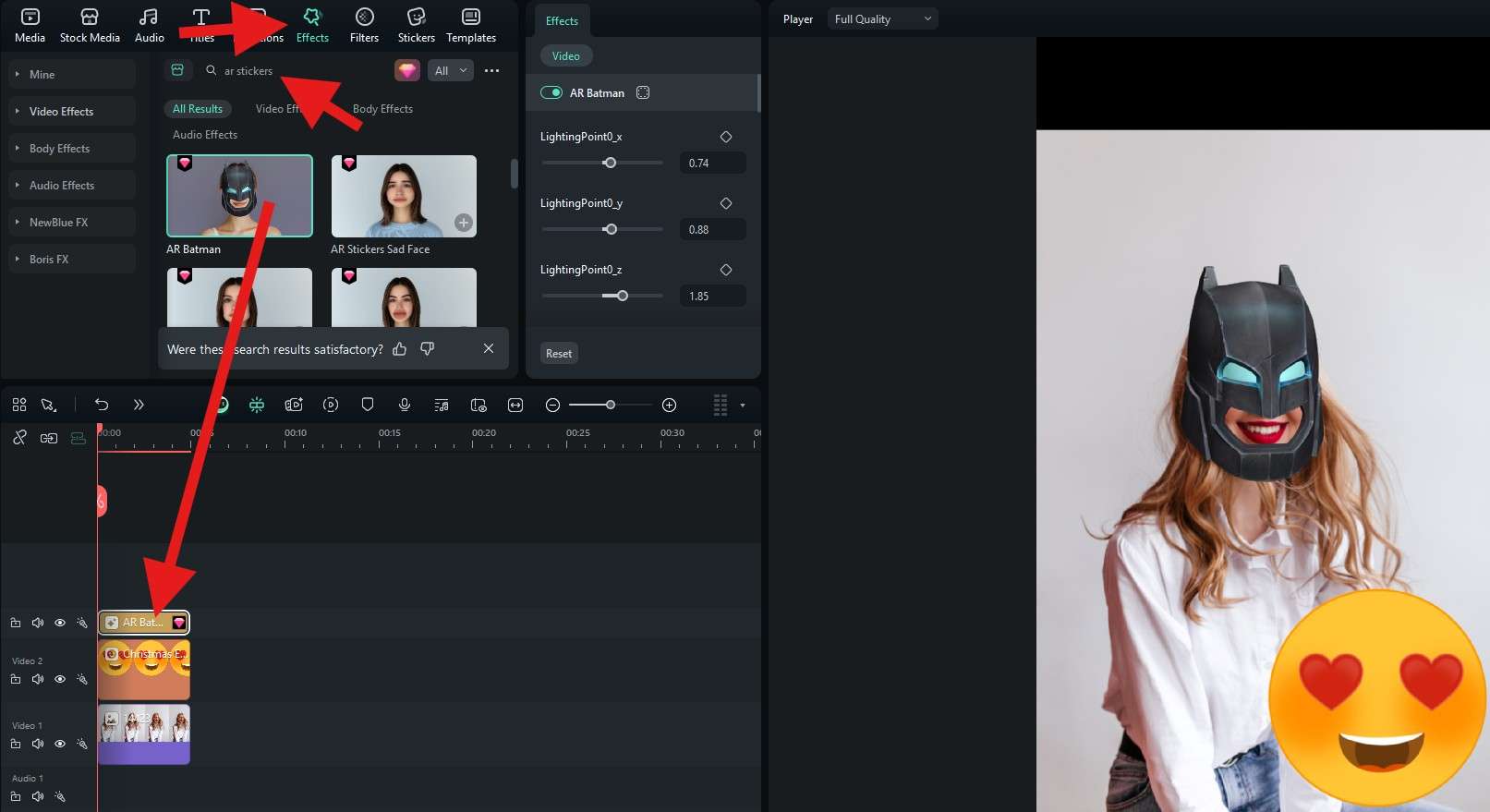This screenshot has width=1490, height=812.
Task: Click the LightingPoint0_z value field 1.85
Action: [712, 296]
